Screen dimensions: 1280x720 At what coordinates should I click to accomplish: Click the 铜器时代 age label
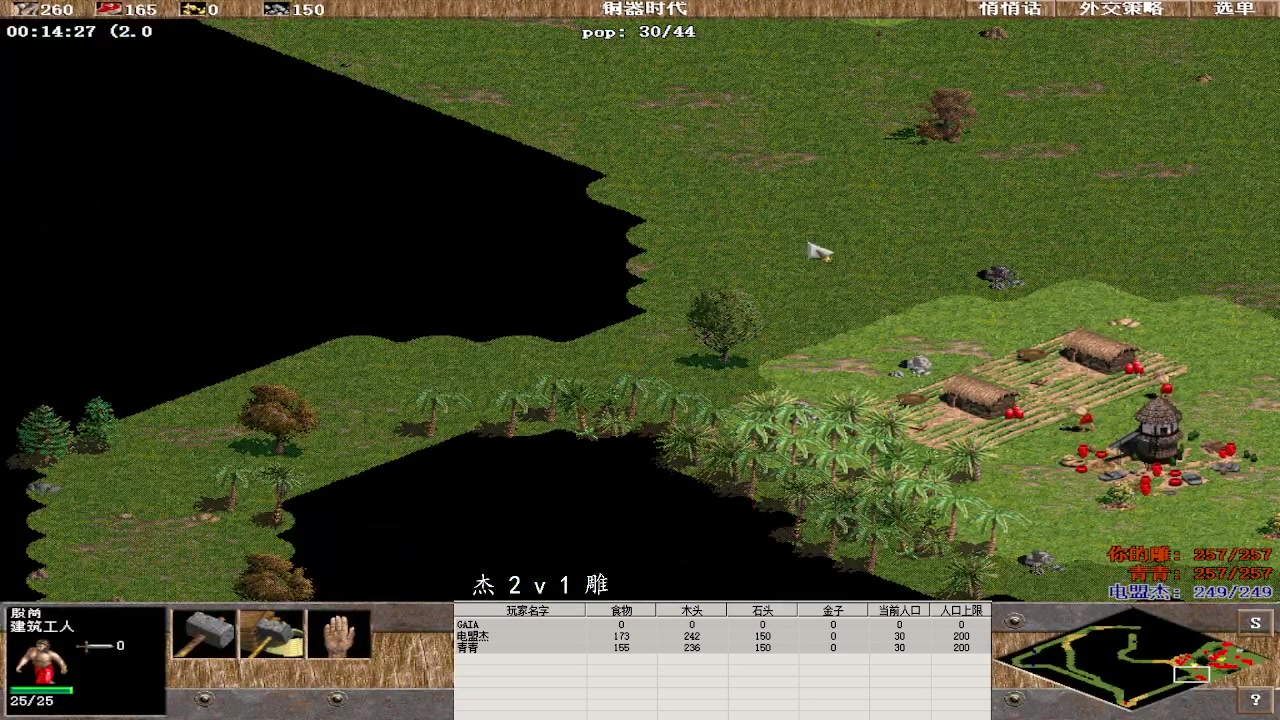(x=645, y=9)
